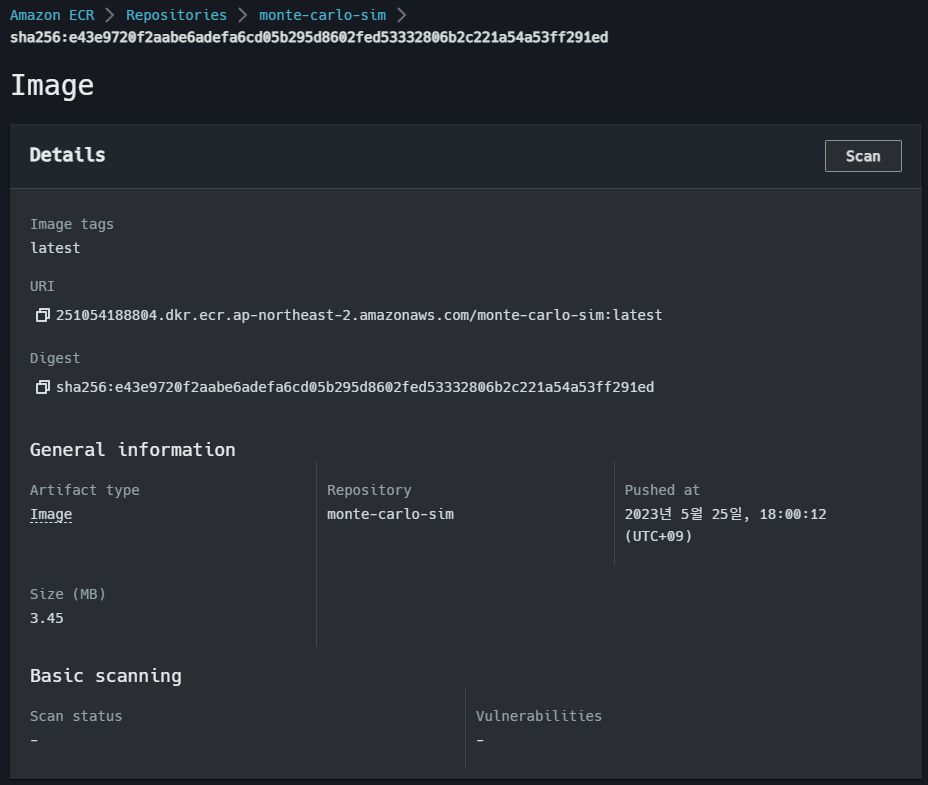Click the Artifact type label
This screenshot has height=785, width=928.
click(85, 490)
